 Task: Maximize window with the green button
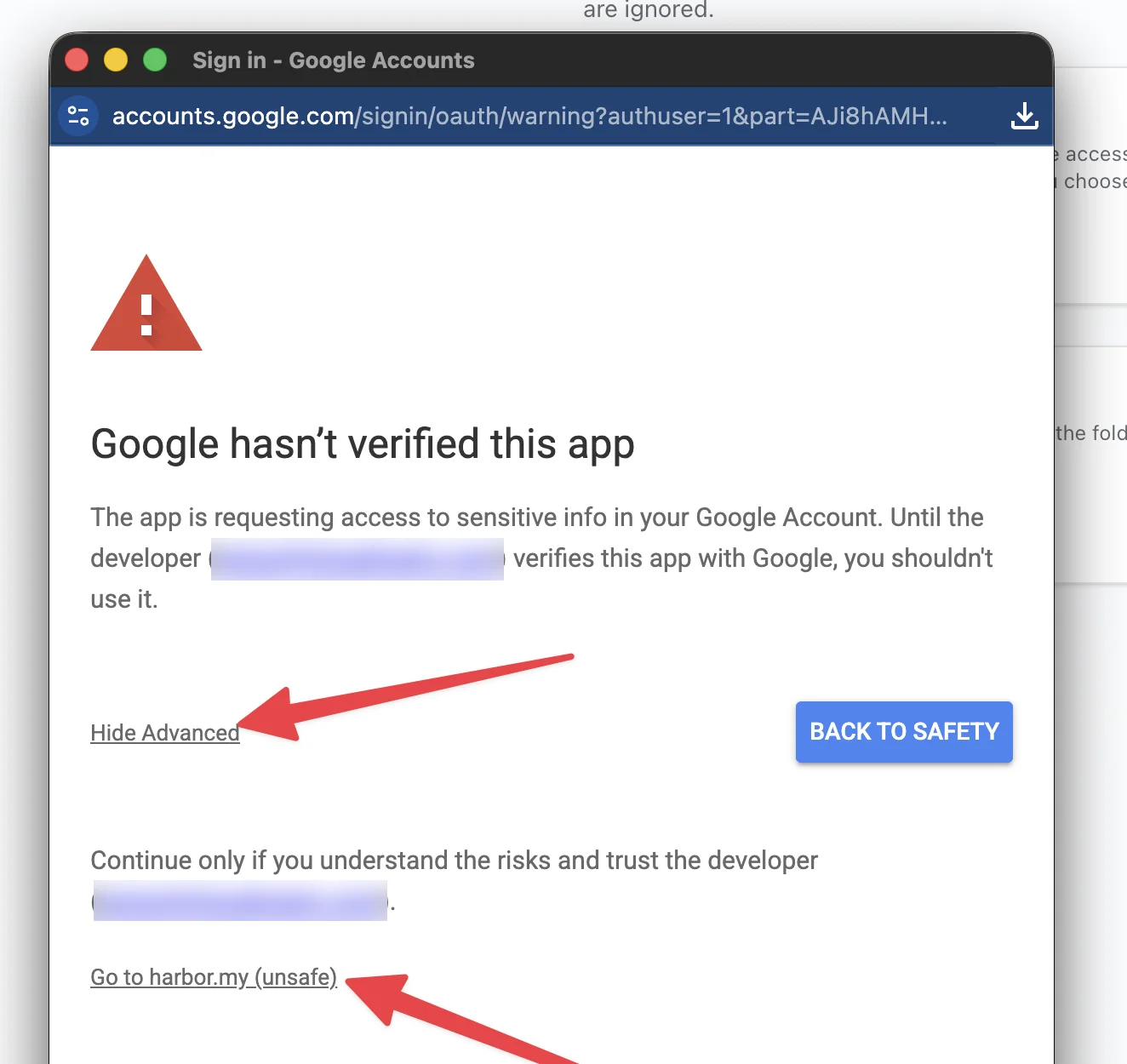[155, 60]
